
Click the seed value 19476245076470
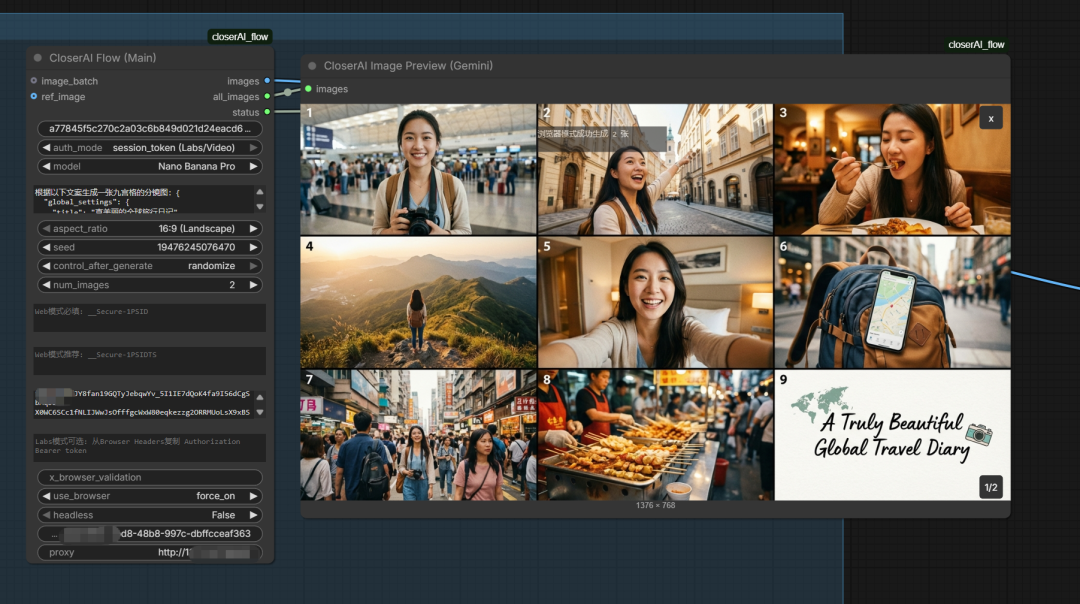[x=196, y=247]
